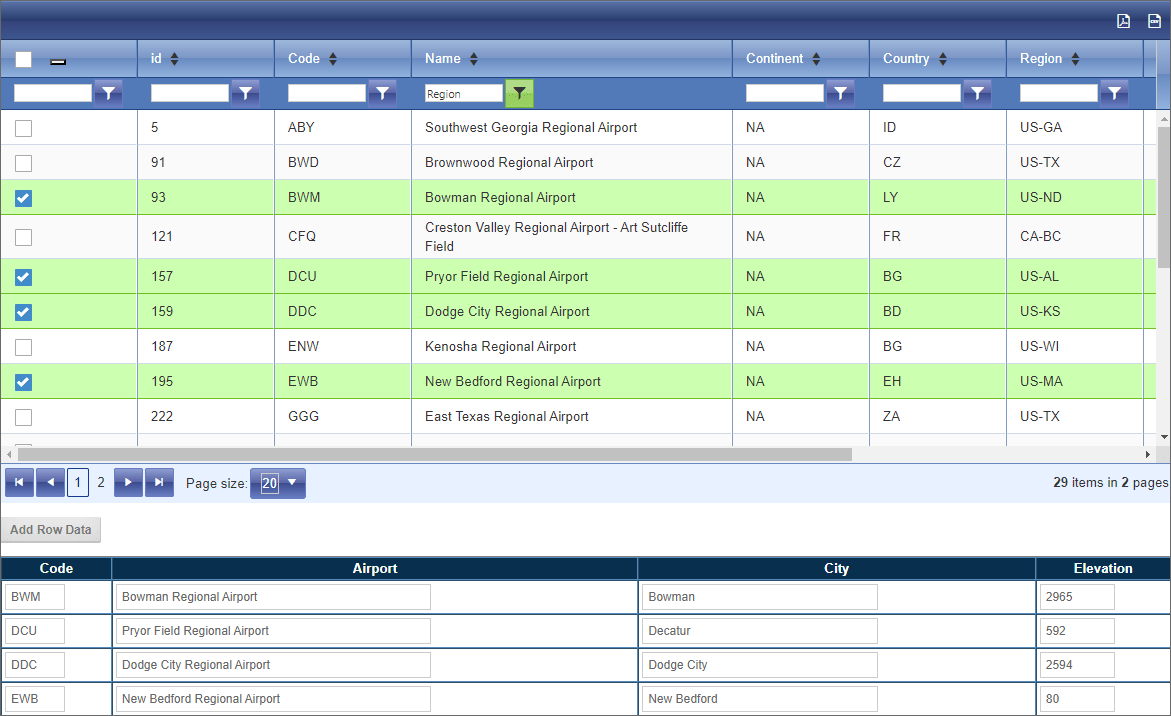The image size is (1171, 716).
Task: Check the row for Brownwood Regional Airport
Action: pos(24,163)
